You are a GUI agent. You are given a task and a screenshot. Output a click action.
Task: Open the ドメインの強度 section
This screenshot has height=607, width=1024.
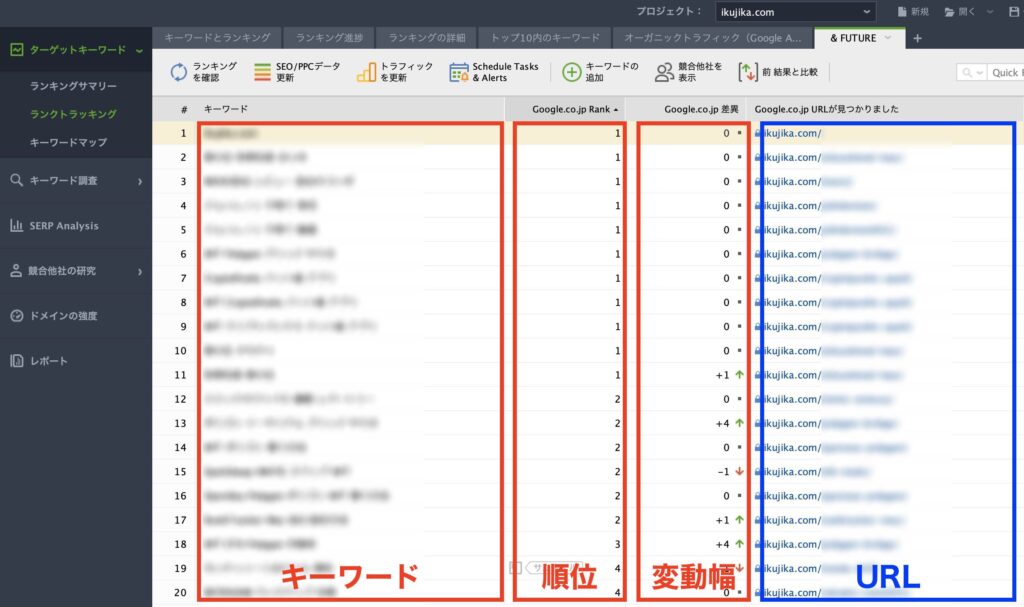coord(76,316)
